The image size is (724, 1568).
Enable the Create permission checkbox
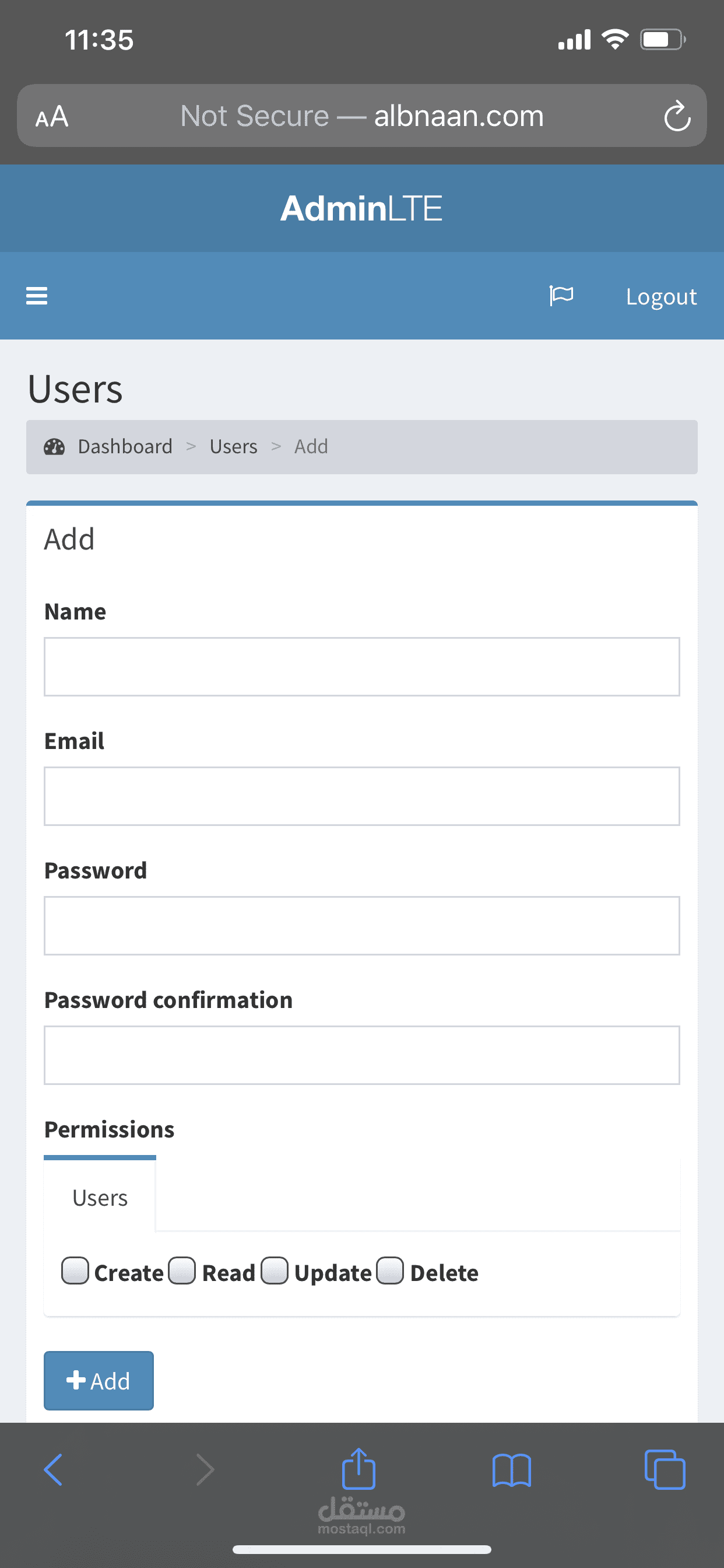coord(75,1271)
